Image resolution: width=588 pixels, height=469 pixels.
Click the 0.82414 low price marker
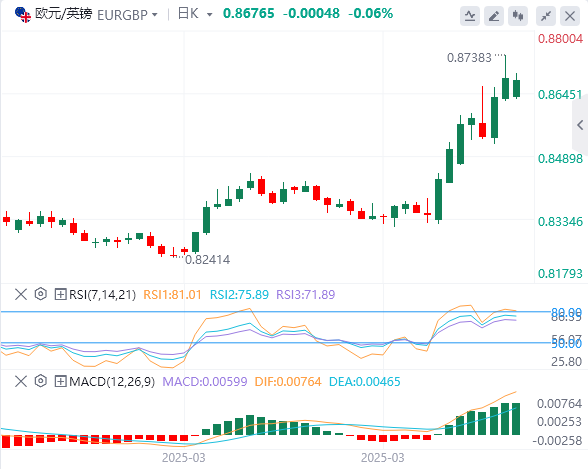[208, 259]
